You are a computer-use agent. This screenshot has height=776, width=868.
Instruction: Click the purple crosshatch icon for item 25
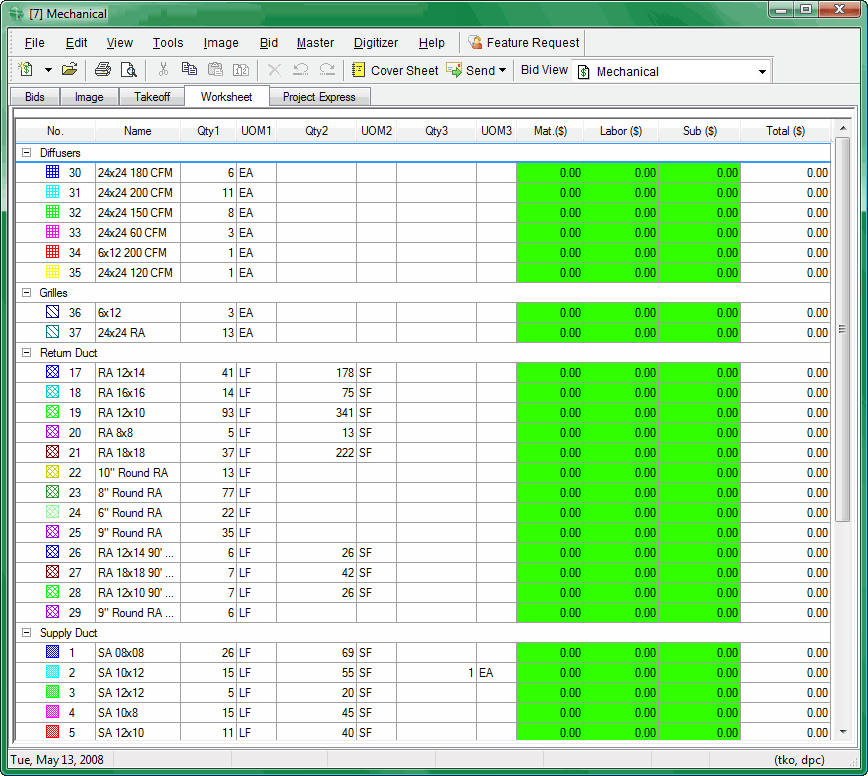(x=53, y=532)
